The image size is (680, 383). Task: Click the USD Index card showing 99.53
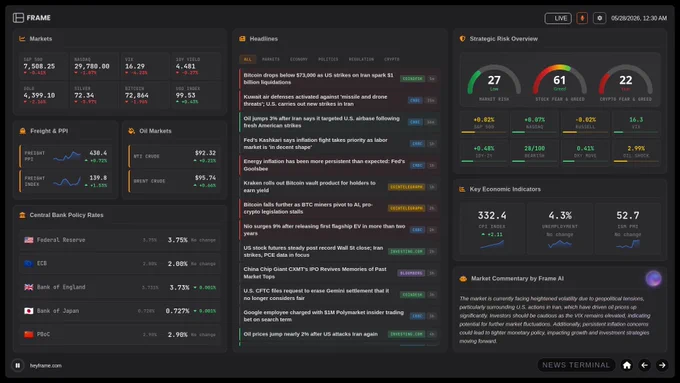point(196,95)
